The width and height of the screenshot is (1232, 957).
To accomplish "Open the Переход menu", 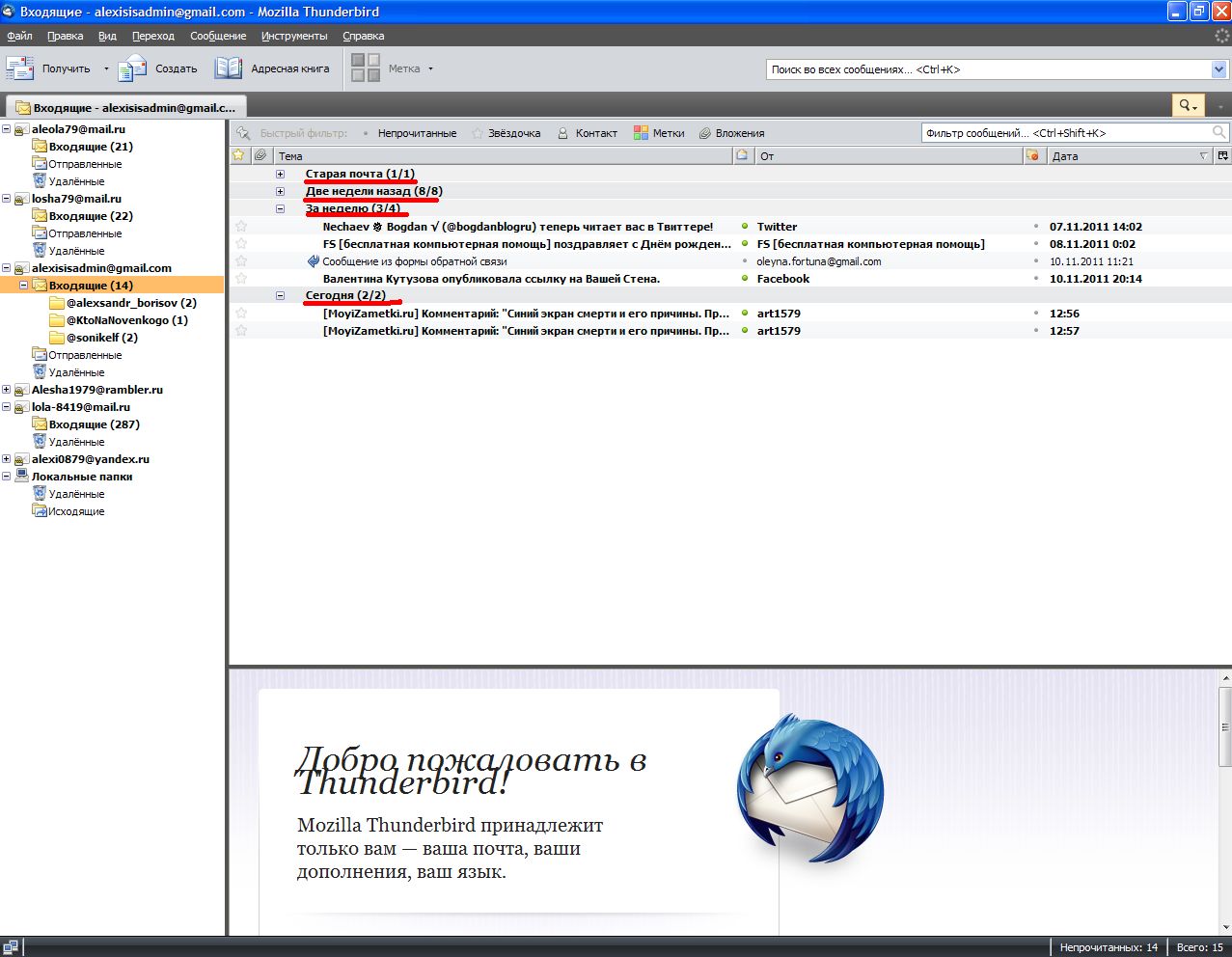I will point(153,36).
